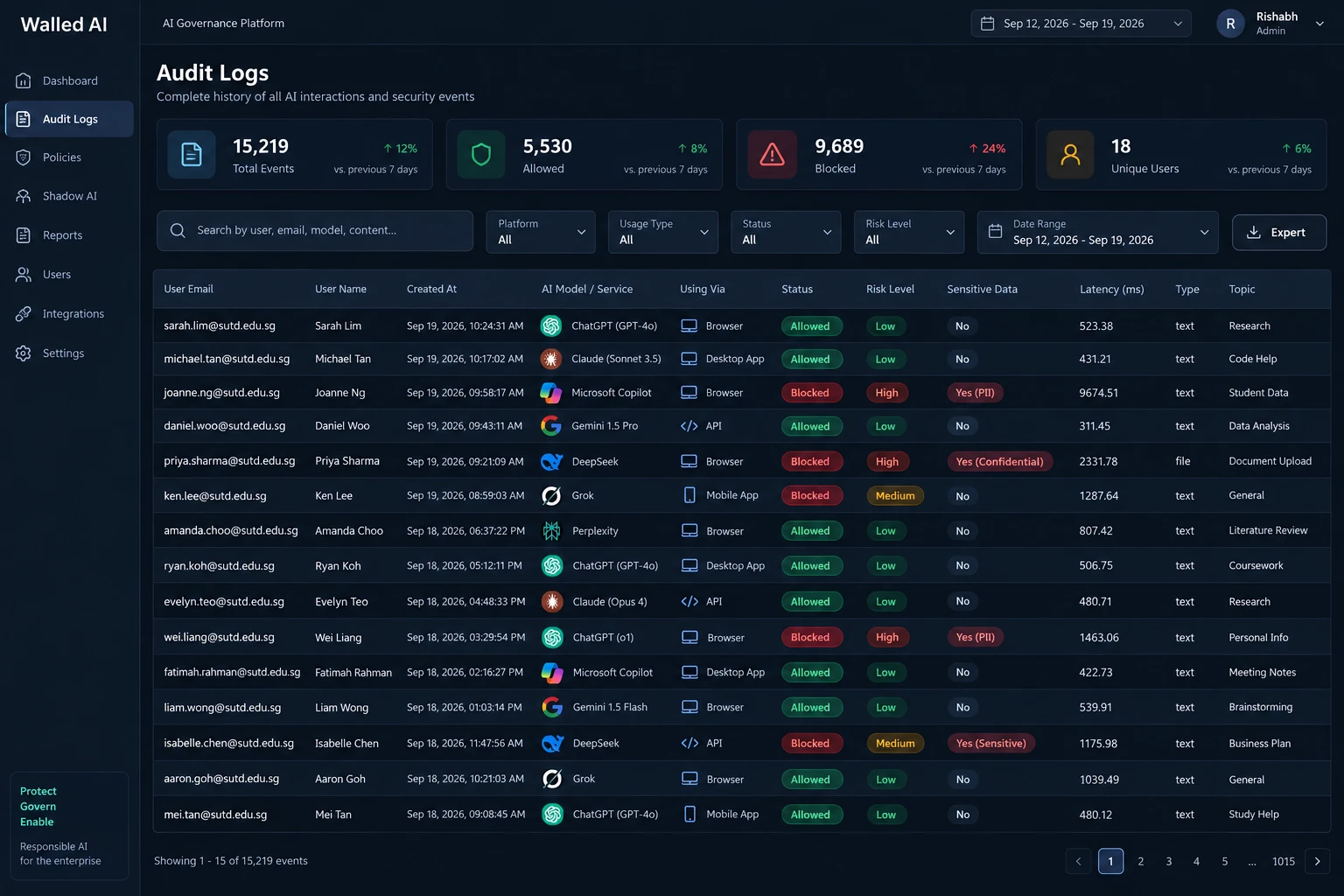
Task: Open Policies in the sidebar
Action: pos(69,157)
